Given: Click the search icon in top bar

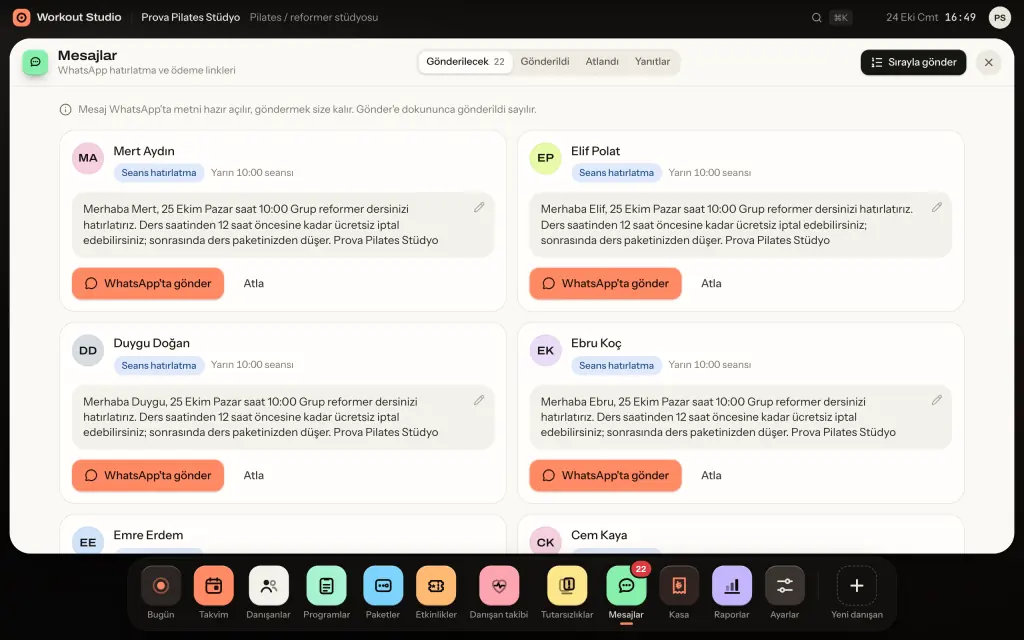Looking at the screenshot, I should click(x=816, y=18).
